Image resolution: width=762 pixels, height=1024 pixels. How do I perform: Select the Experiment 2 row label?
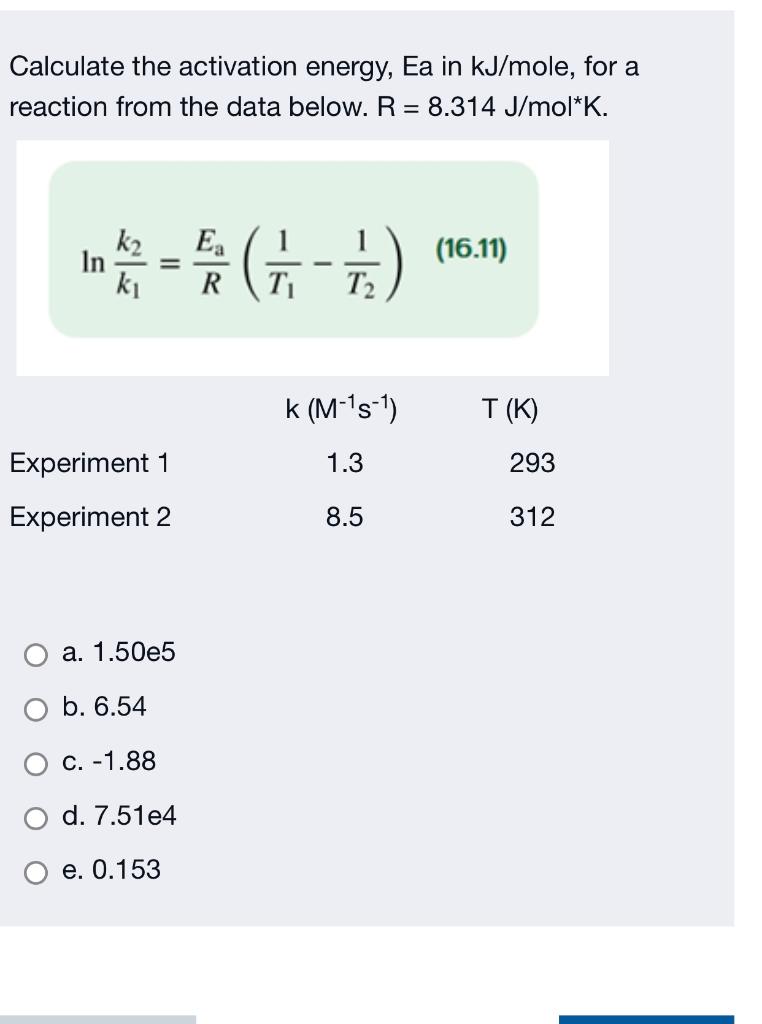pyautogui.click(x=89, y=515)
